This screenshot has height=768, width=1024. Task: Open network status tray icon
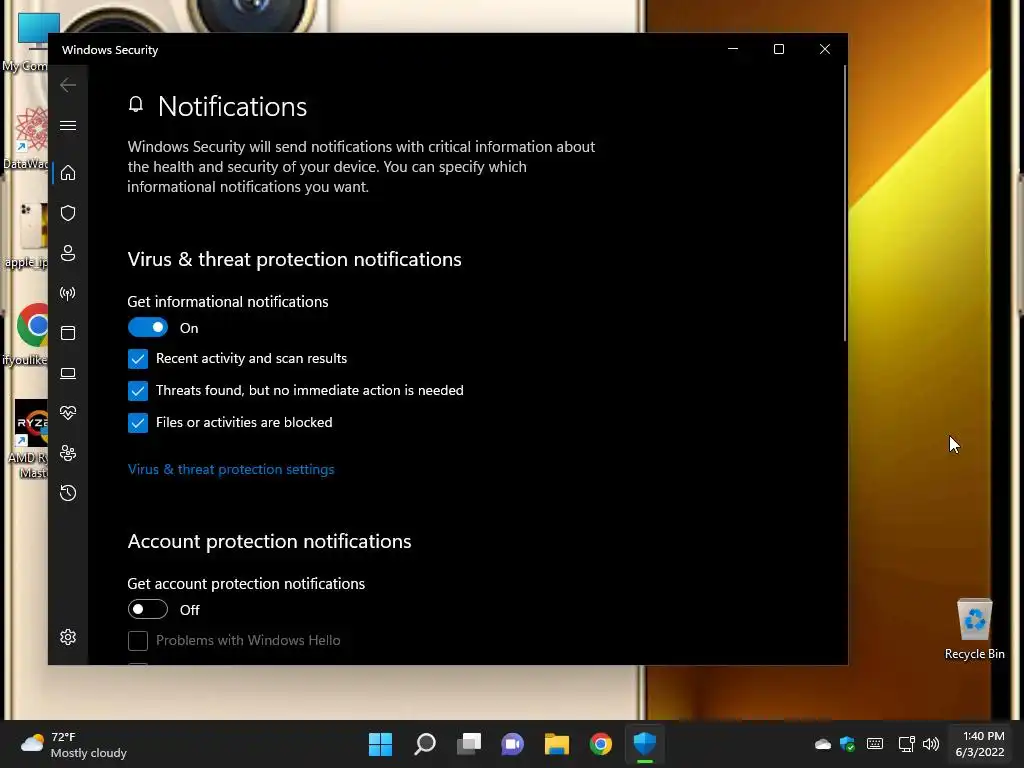[906, 744]
